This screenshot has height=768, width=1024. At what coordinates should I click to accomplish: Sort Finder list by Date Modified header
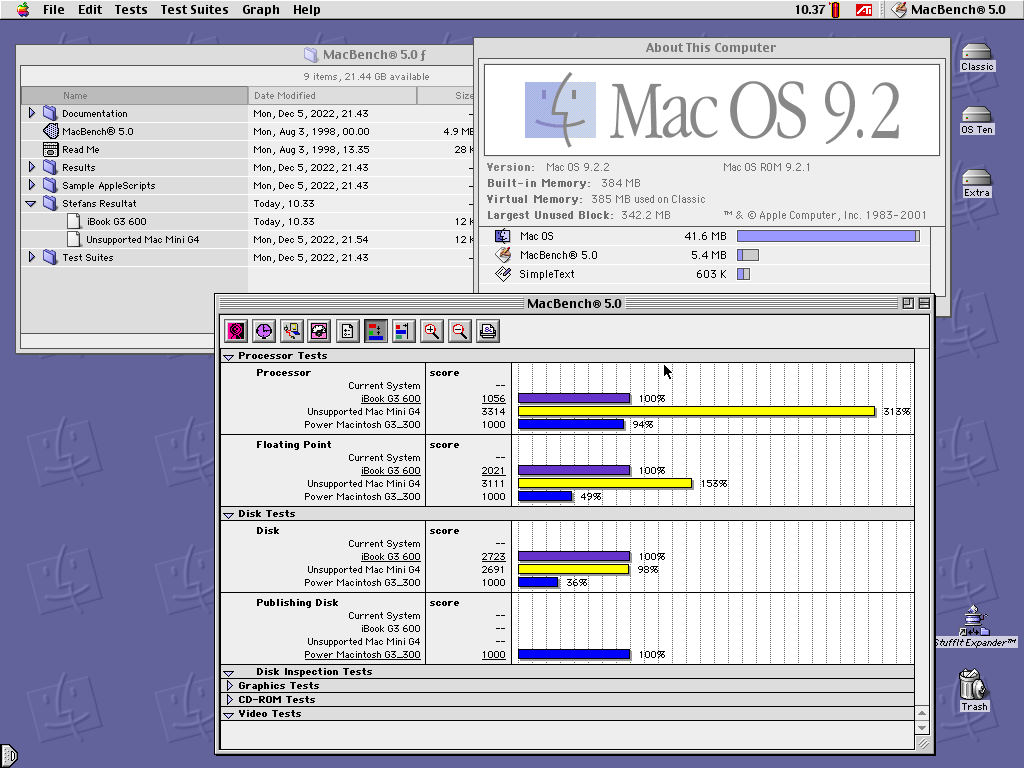click(x=332, y=95)
